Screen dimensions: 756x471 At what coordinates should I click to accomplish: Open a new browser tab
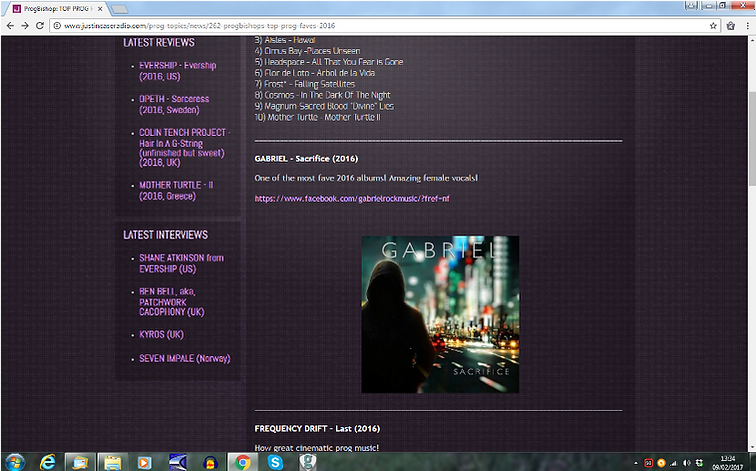click(119, 10)
